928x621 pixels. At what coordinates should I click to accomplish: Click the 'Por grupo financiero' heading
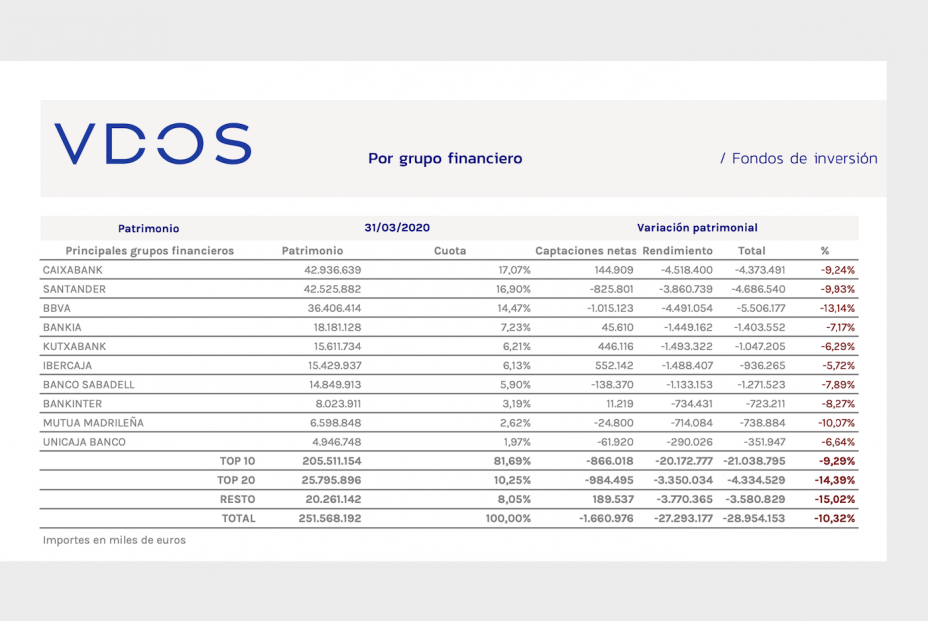pos(445,158)
